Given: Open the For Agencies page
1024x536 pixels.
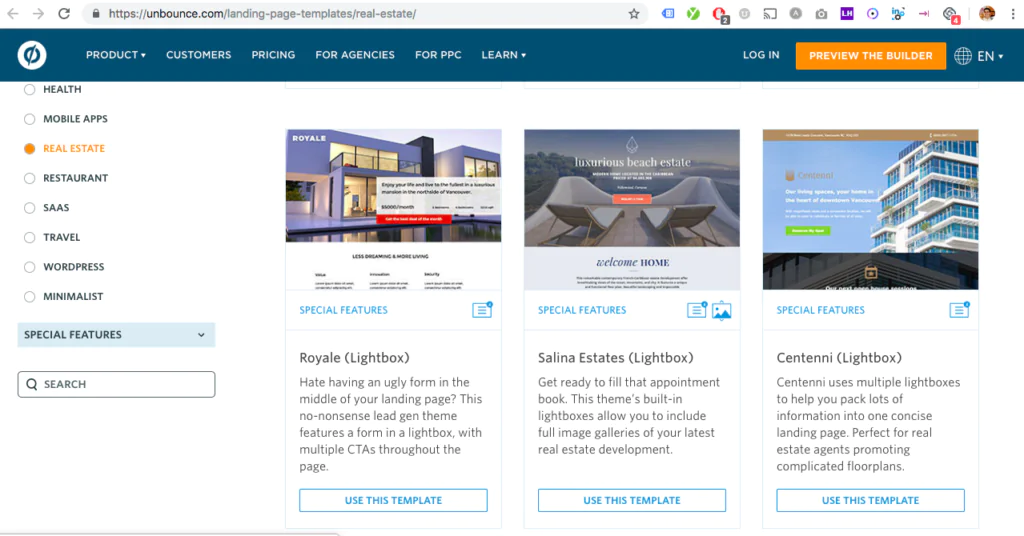Looking at the screenshot, I should click(355, 55).
